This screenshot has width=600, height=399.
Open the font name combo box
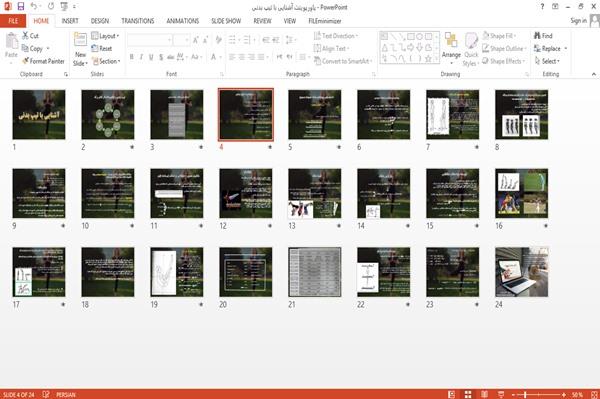coord(149,40)
